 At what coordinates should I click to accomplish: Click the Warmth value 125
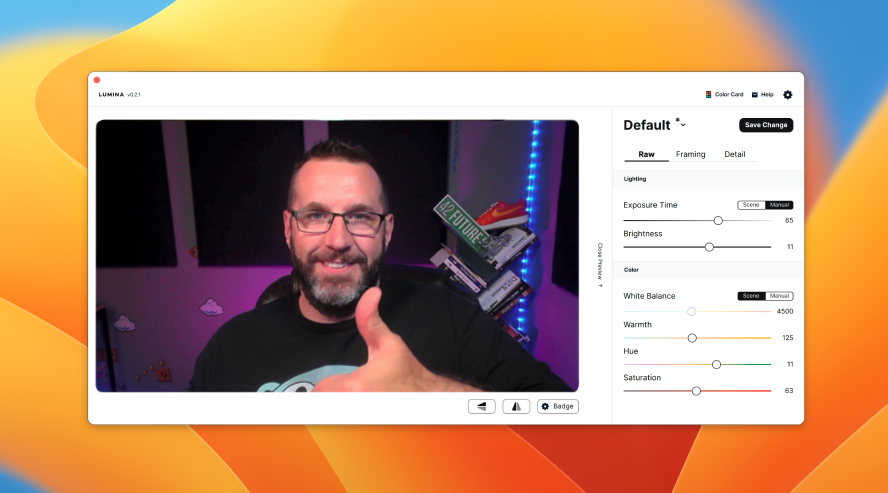tap(788, 338)
